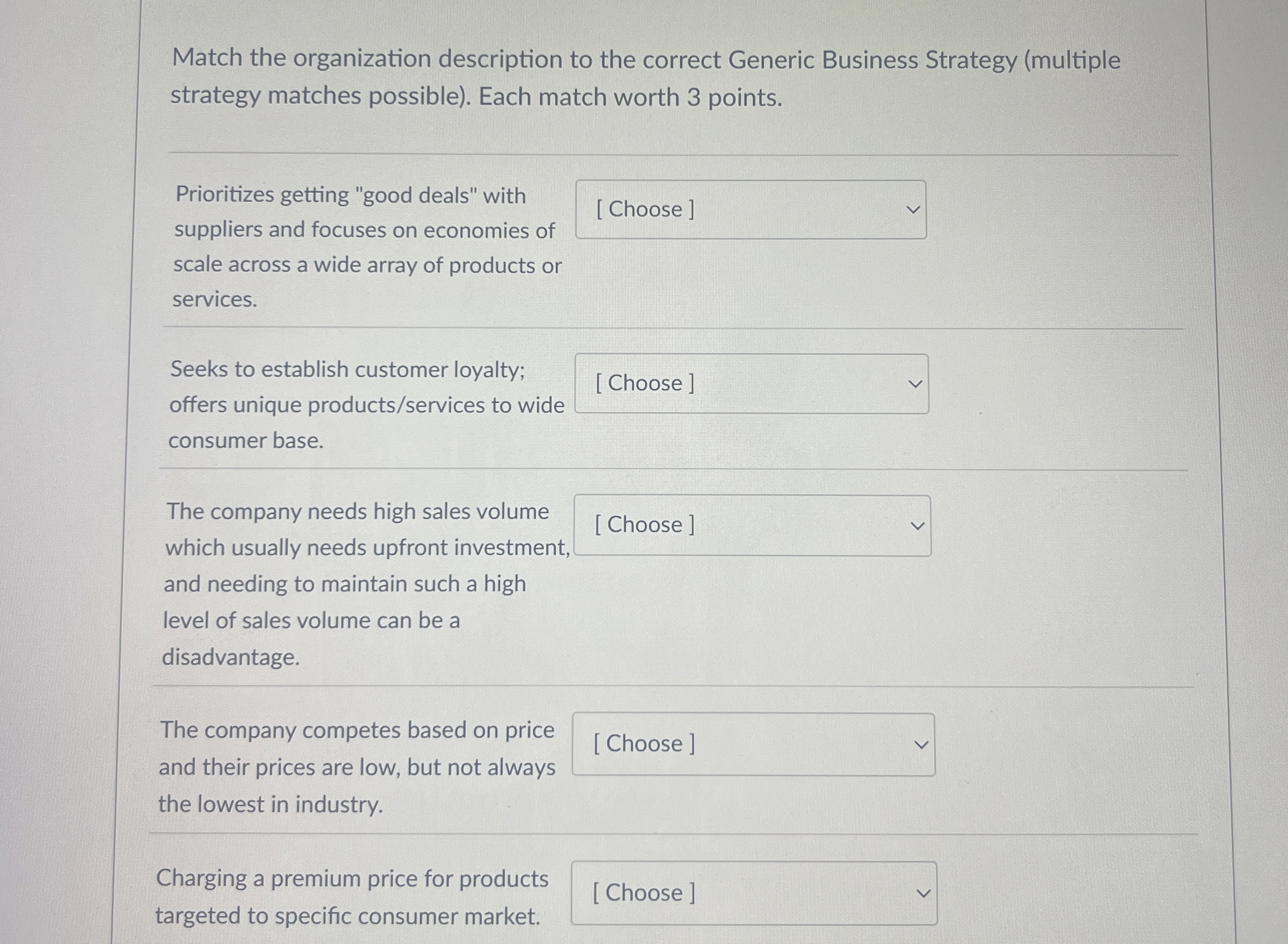Click the "[ Choose ]" text in last dropdown
This screenshot has width=1288, height=944.
[x=644, y=893]
